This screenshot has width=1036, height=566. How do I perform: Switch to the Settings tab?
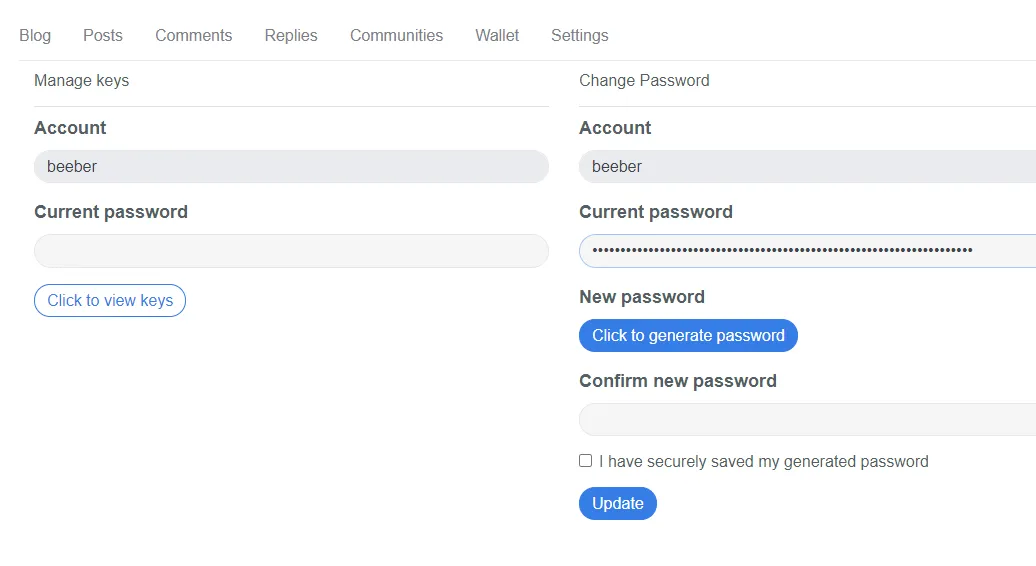(579, 35)
